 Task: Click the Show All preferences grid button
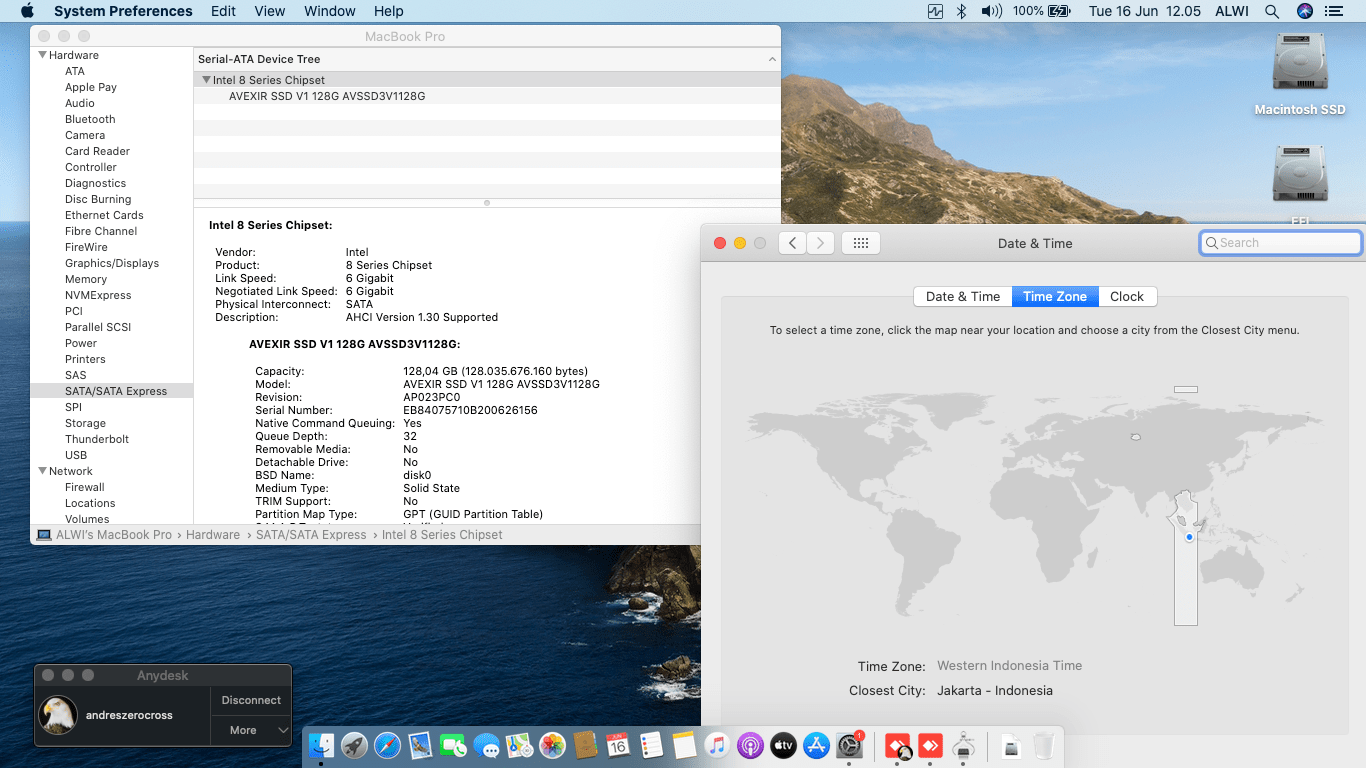click(860, 243)
